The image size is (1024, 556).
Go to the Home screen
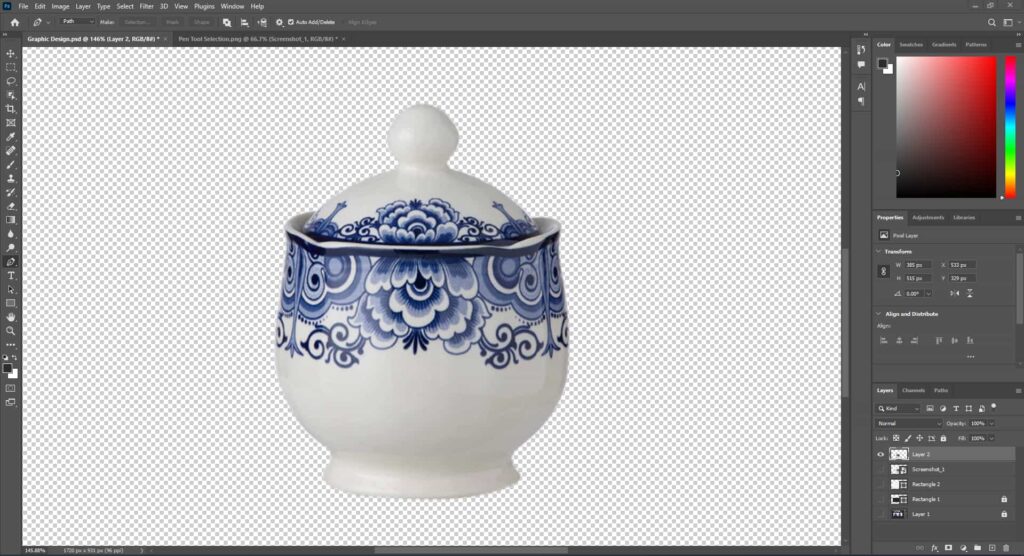point(14,22)
